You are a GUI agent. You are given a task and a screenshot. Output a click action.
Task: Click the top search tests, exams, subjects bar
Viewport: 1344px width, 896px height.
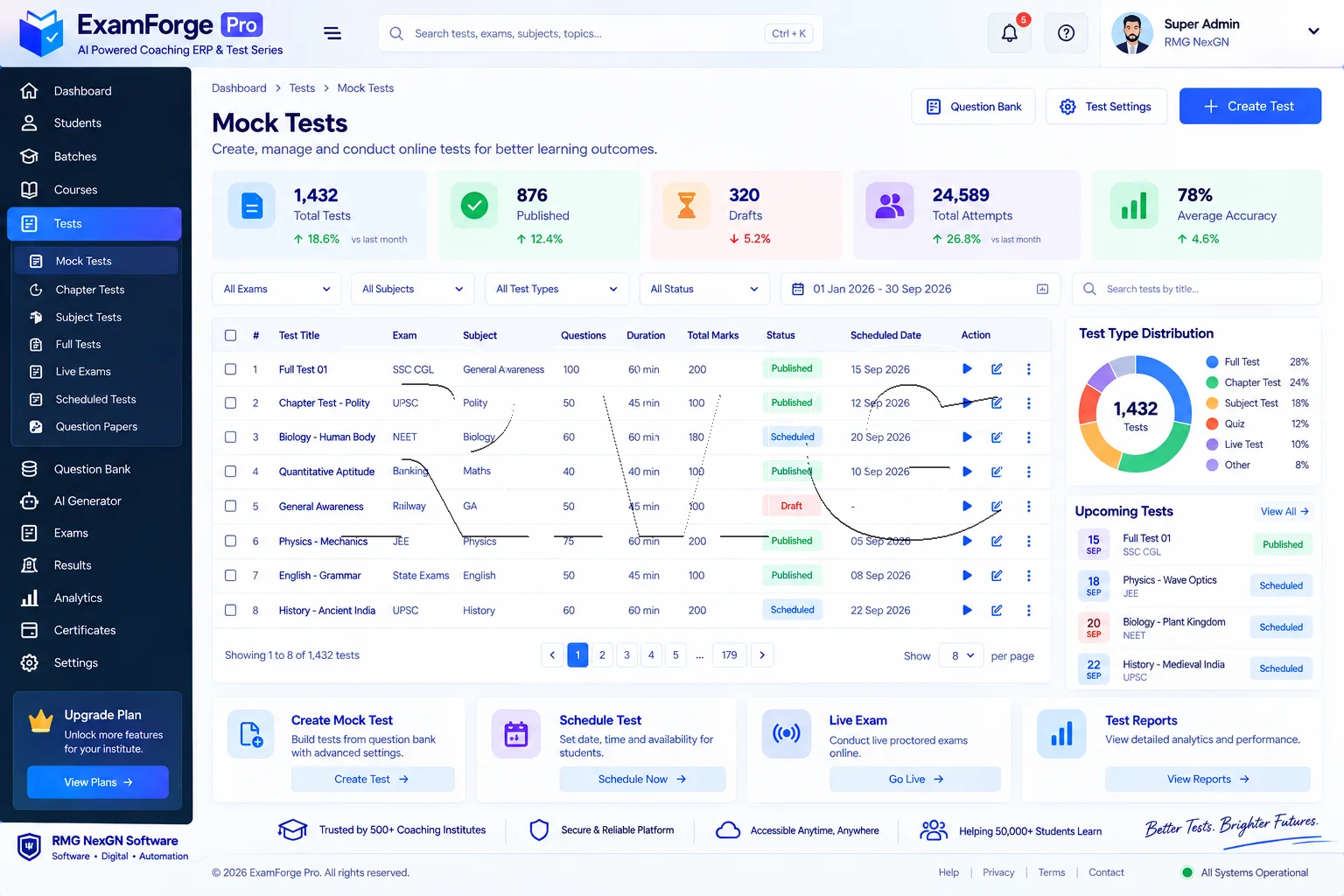[x=600, y=33]
